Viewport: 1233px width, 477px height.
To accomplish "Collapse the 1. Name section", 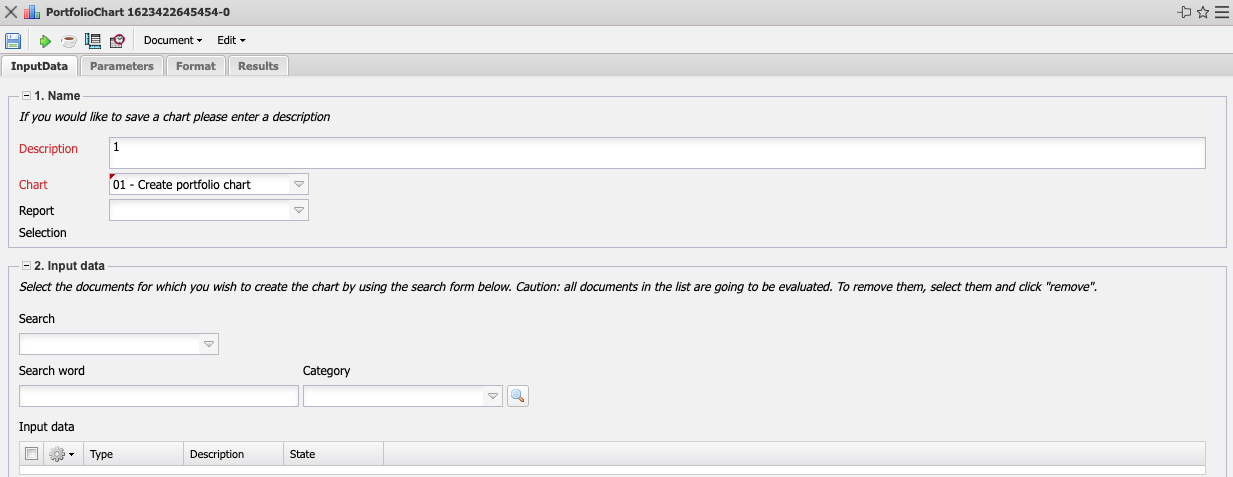I will (x=26, y=96).
